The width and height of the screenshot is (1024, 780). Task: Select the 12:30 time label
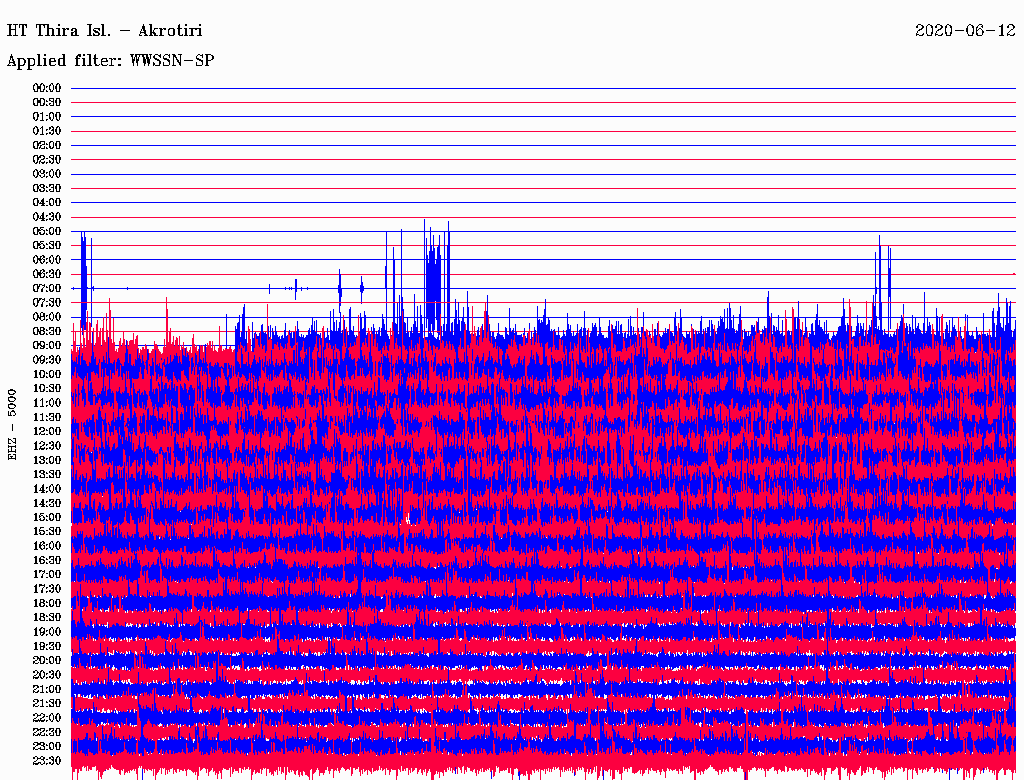point(47,446)
